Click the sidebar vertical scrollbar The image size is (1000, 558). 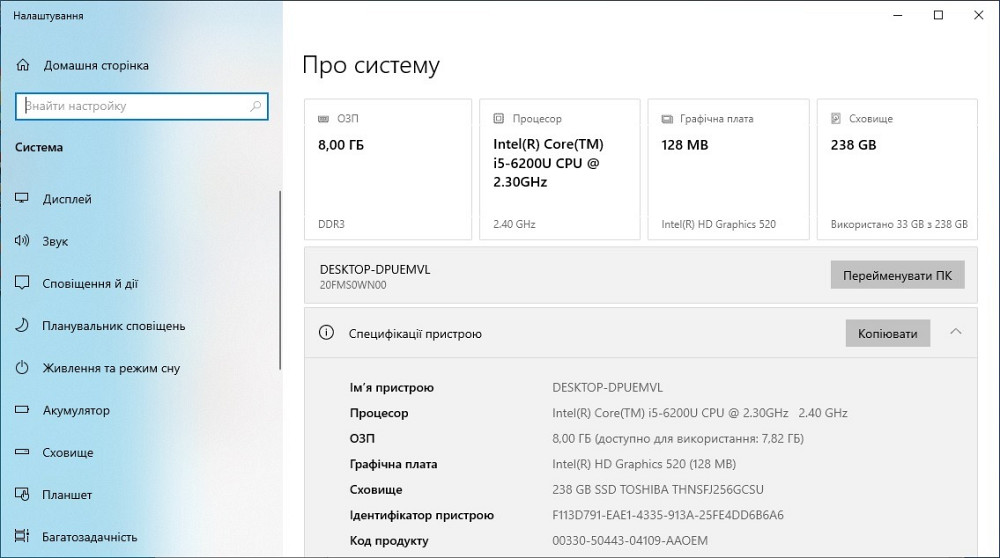click(280, 281)
